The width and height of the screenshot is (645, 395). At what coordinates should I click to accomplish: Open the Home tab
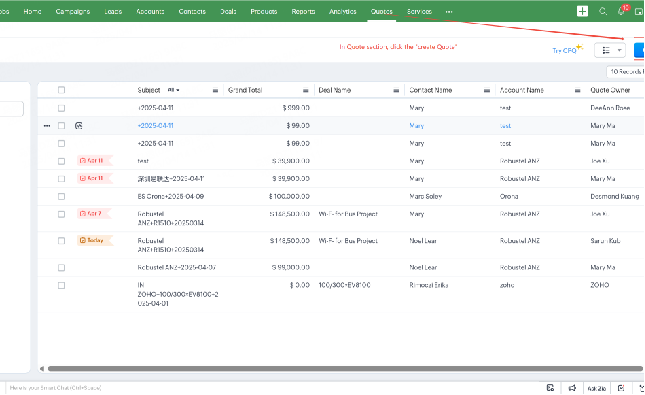pos(32,12)
